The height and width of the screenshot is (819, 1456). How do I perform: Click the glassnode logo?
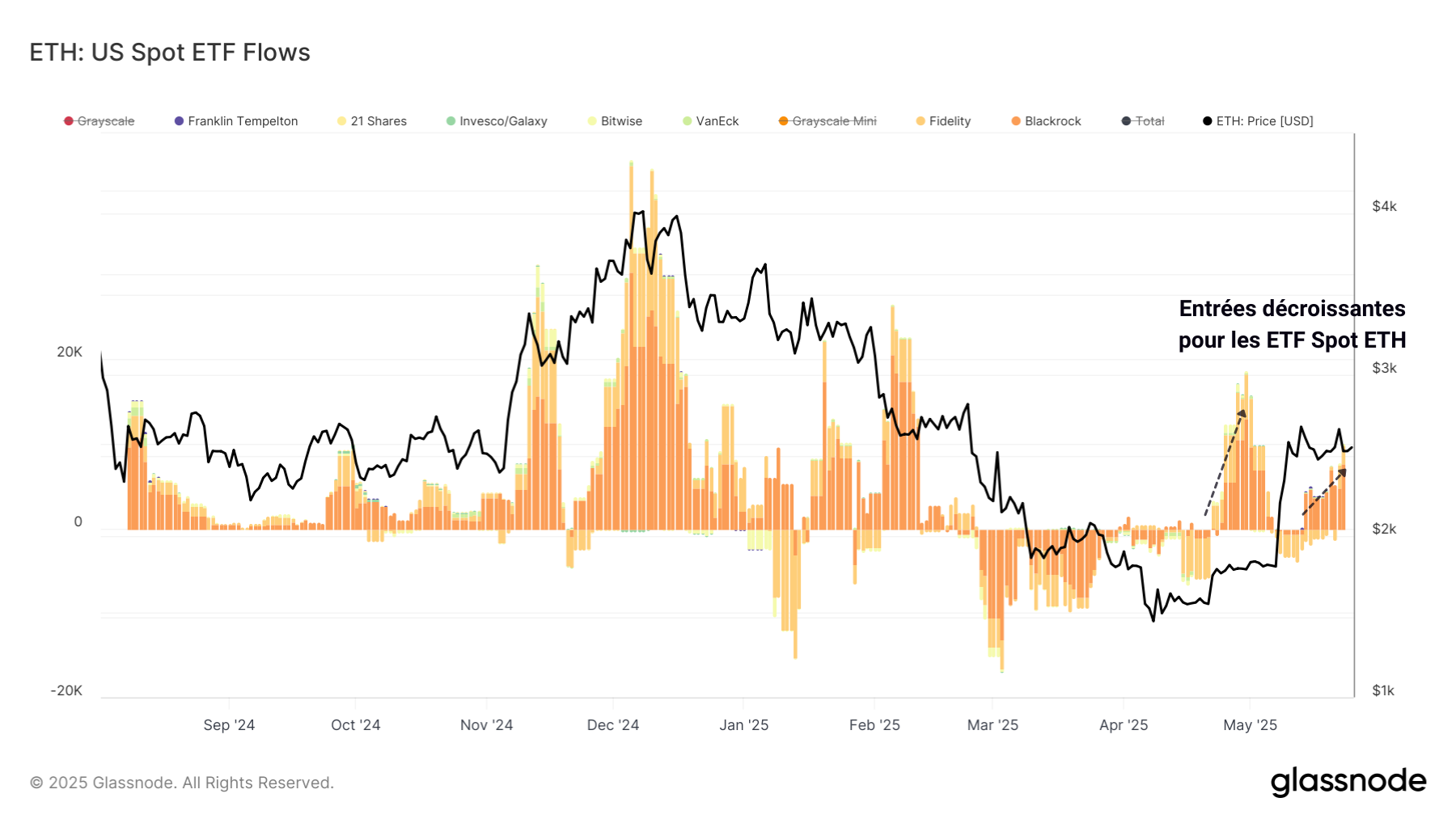tap(1348, 782)
